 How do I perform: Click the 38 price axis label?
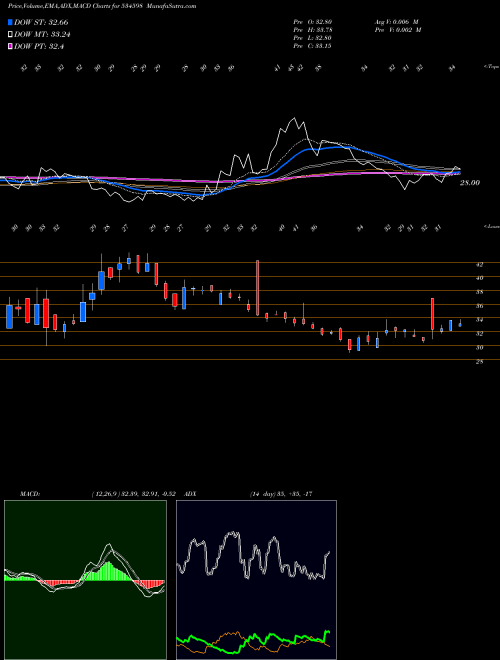(x=479, y=292)
